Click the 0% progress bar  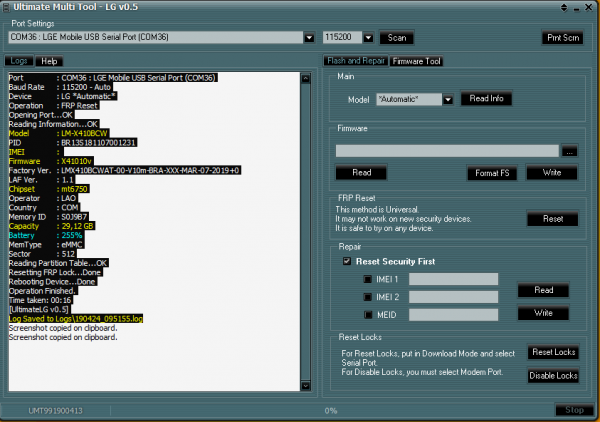331,411
